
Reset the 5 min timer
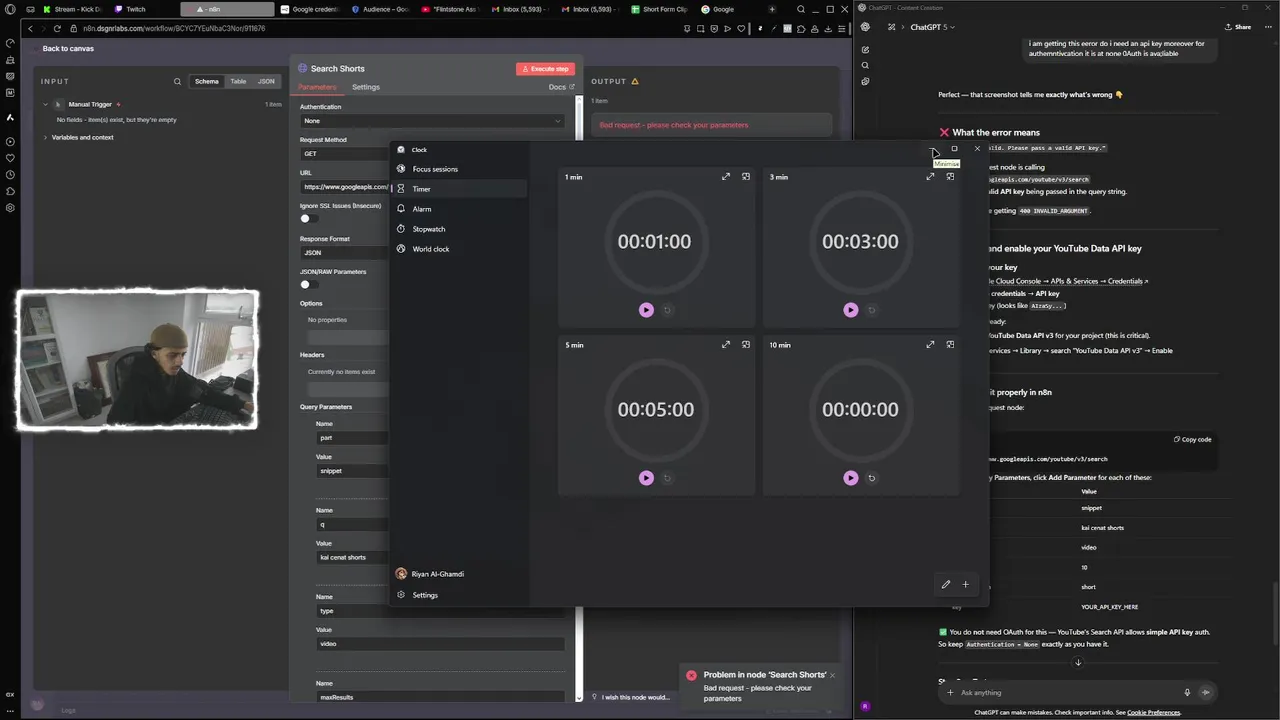pos(667,478)
